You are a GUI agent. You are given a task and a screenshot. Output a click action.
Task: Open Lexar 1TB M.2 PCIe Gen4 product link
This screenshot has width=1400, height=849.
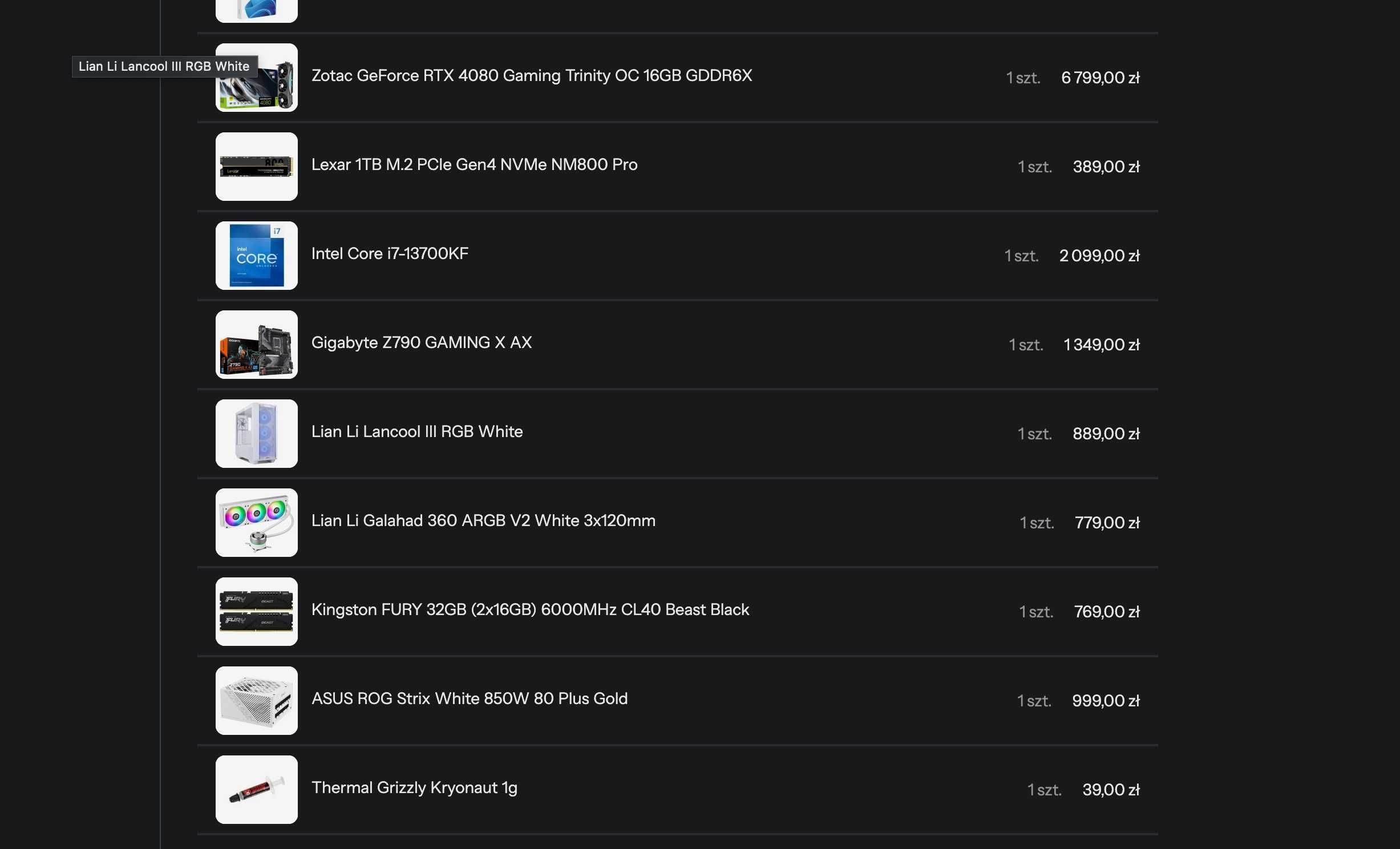coord(474,164)
